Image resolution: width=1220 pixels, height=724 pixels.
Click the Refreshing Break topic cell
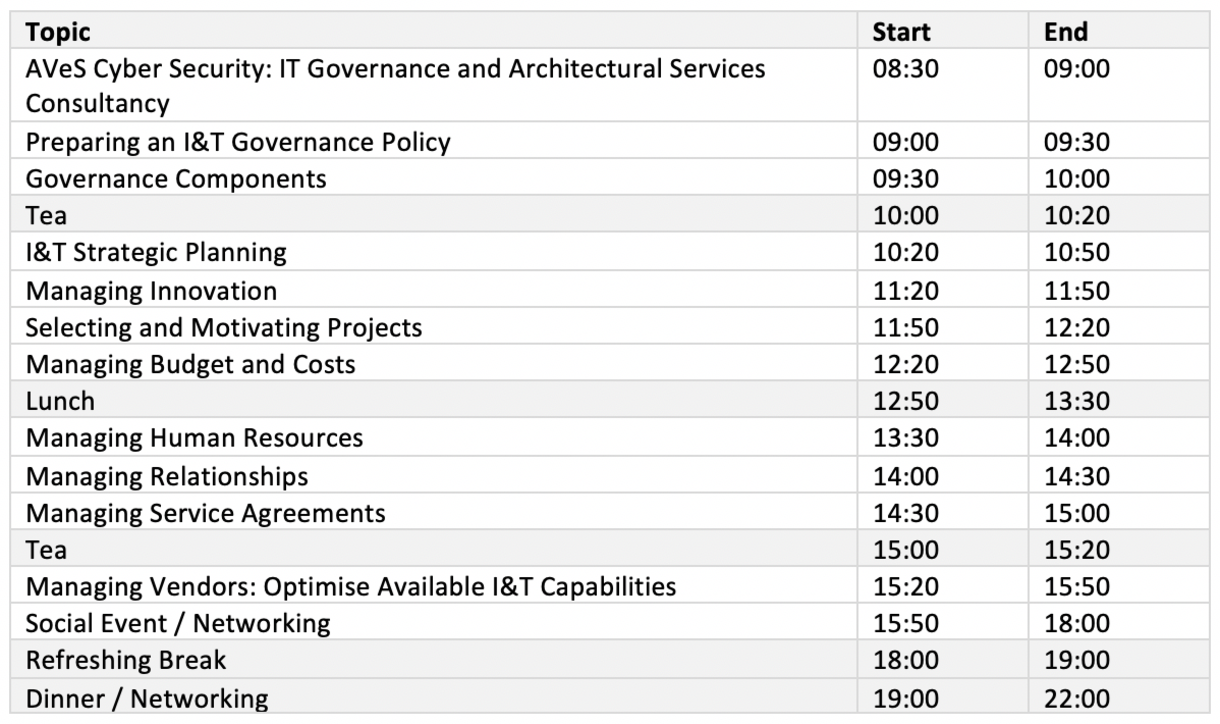click(126, 661)
